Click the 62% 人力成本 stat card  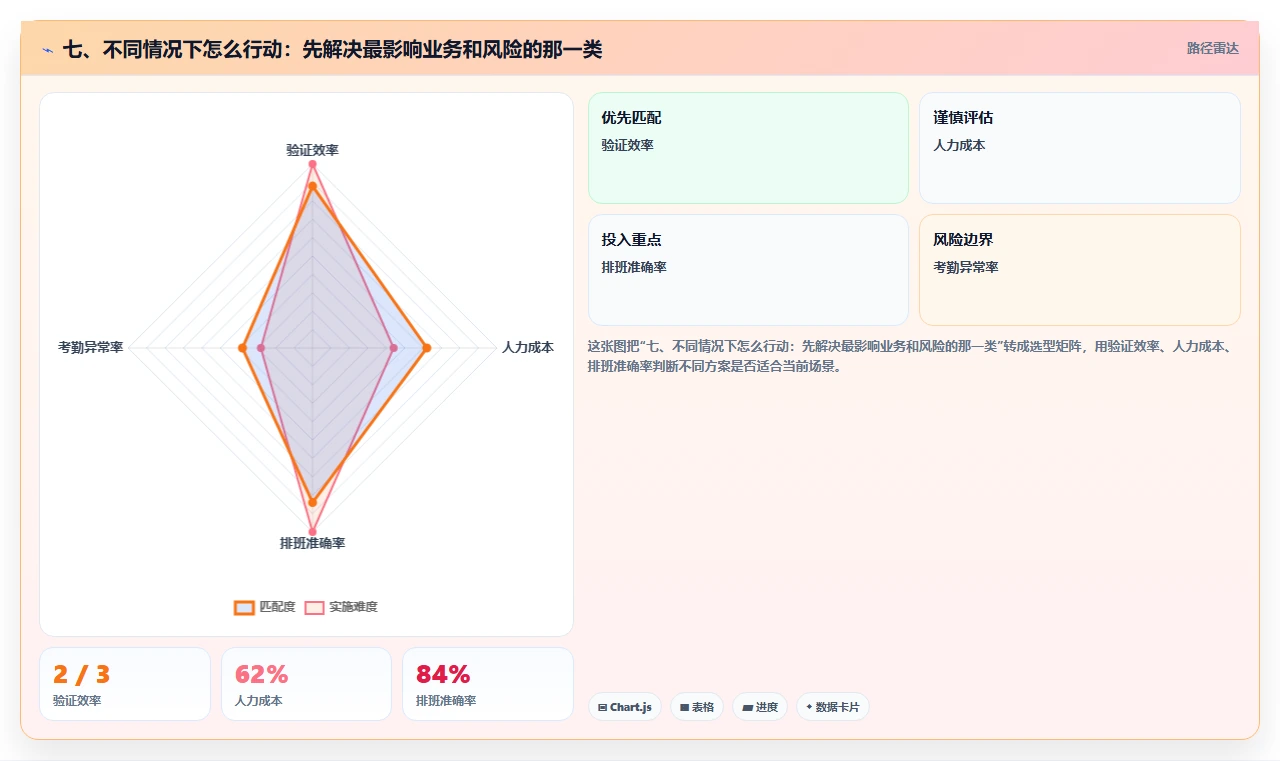point(306,684)
